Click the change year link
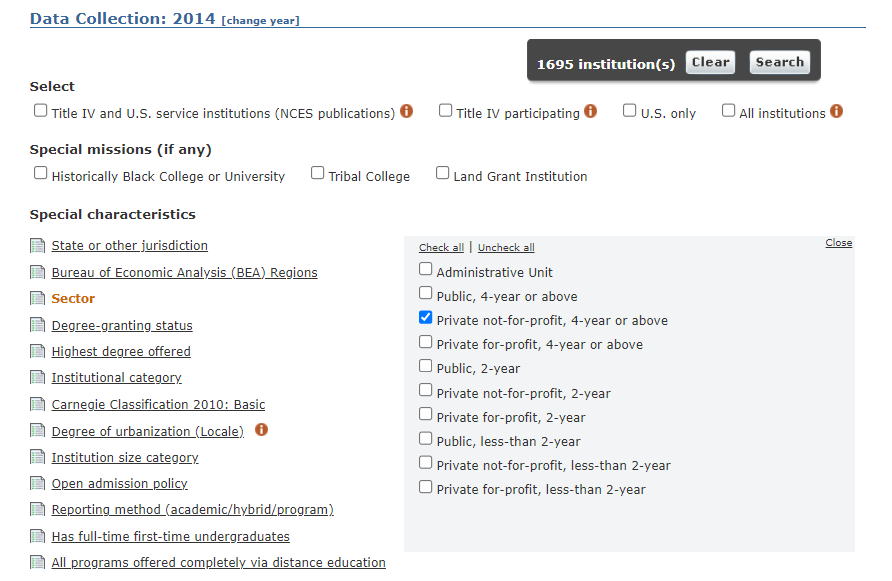892x581 pixels. (260, 21)
